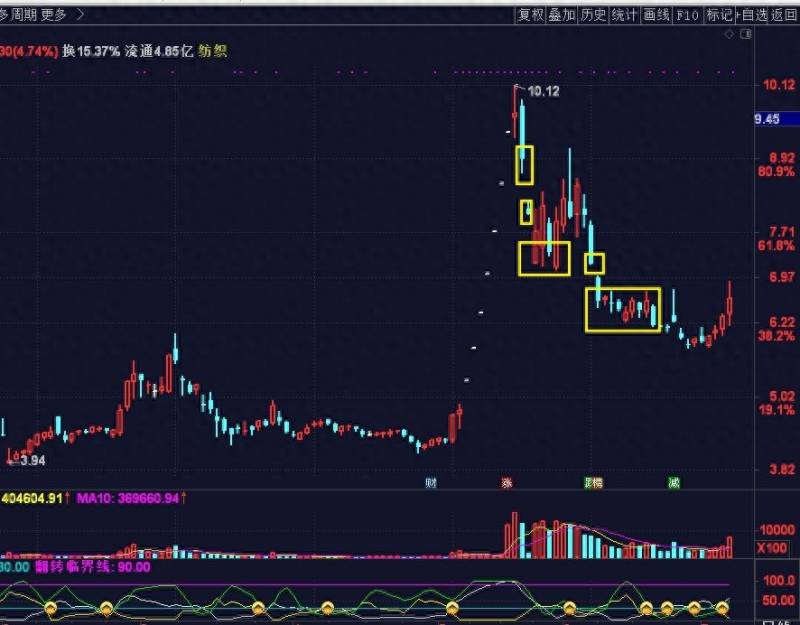This screenshot has width=800, height=625.
Task: Open the 纺织 textile sector link
Action: click(x=212, y=51)
